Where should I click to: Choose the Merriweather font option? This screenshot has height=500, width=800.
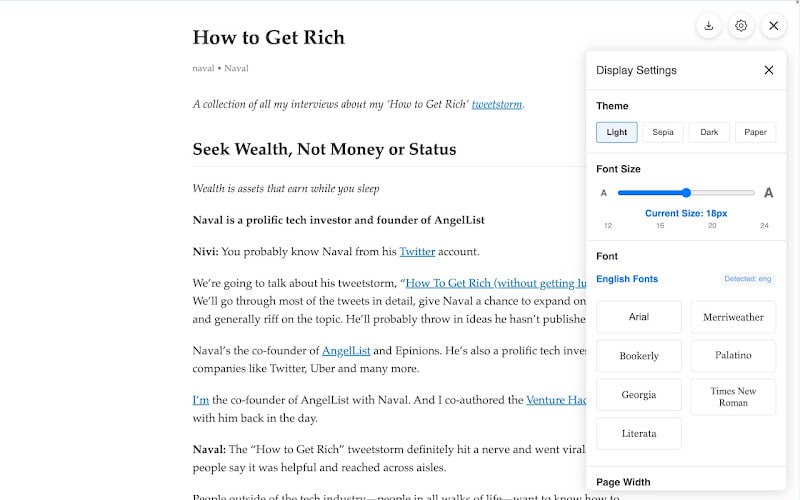tap(733, 317)
